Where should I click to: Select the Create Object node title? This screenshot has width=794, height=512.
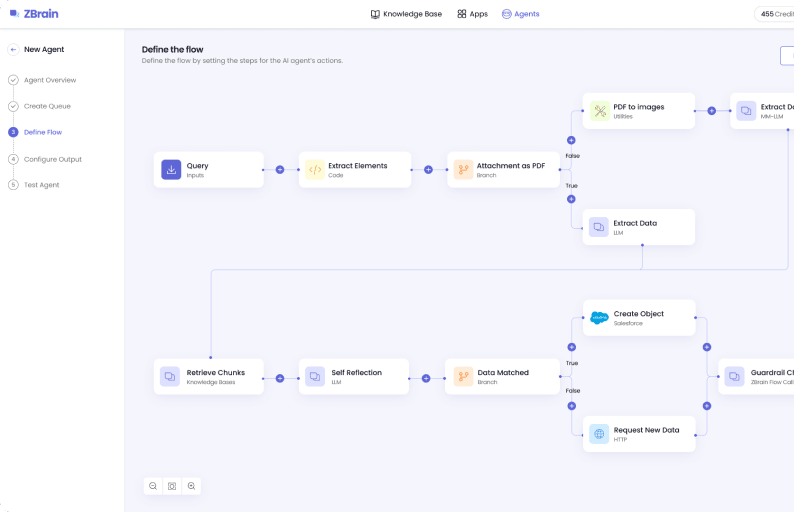(639, 313)
